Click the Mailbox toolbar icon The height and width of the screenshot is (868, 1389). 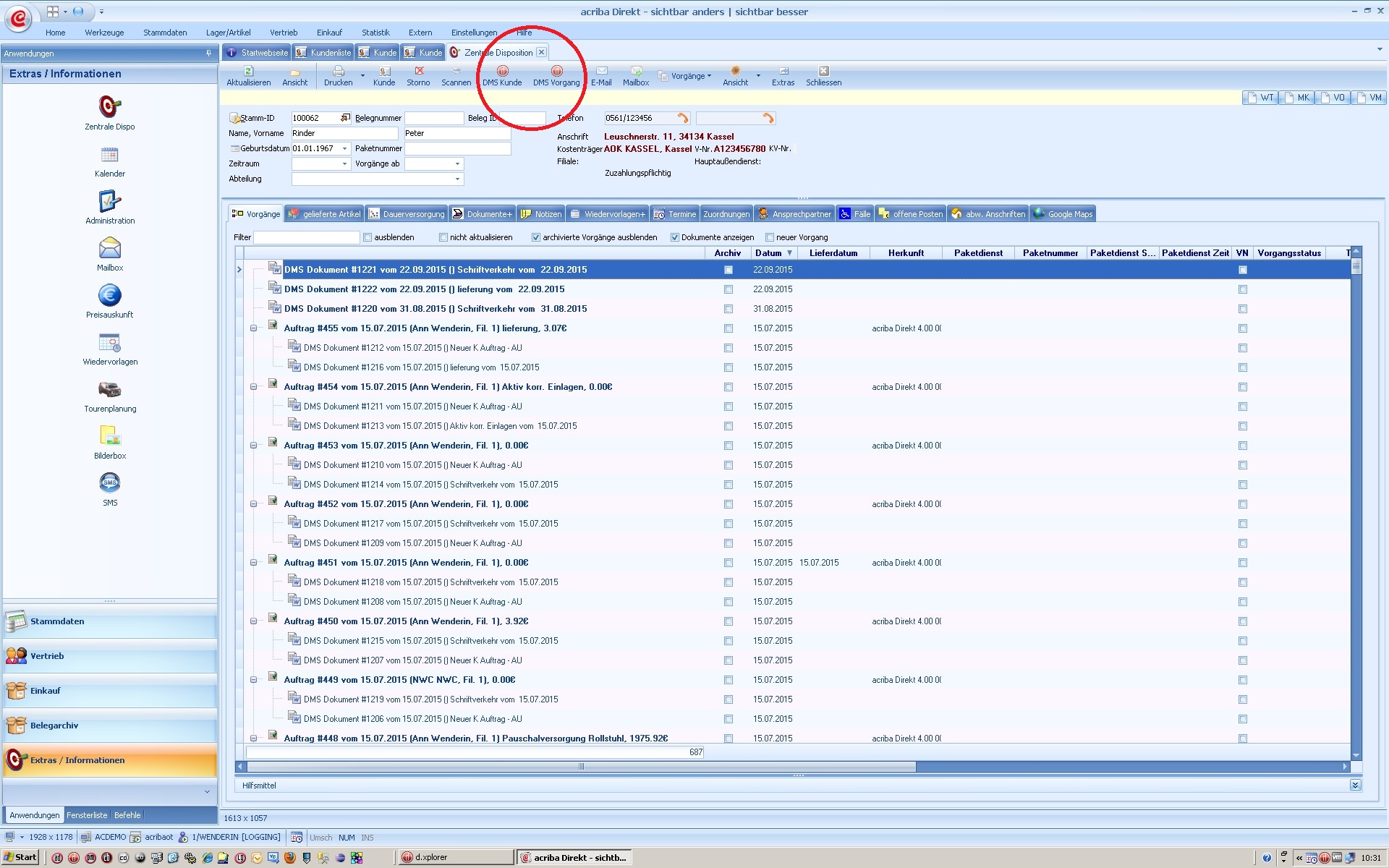click(x=636, y=76)
